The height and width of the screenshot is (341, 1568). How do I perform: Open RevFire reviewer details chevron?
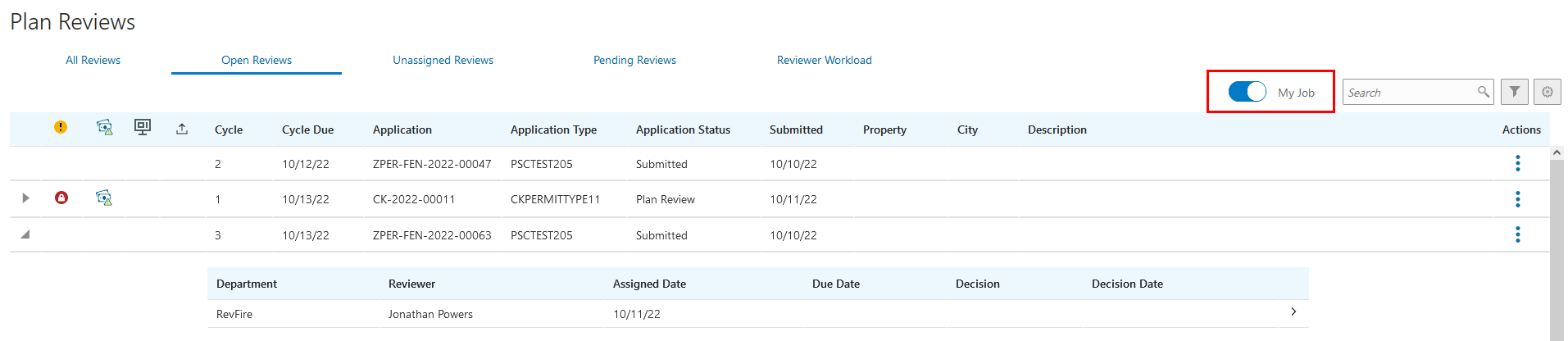point(1293,311)
